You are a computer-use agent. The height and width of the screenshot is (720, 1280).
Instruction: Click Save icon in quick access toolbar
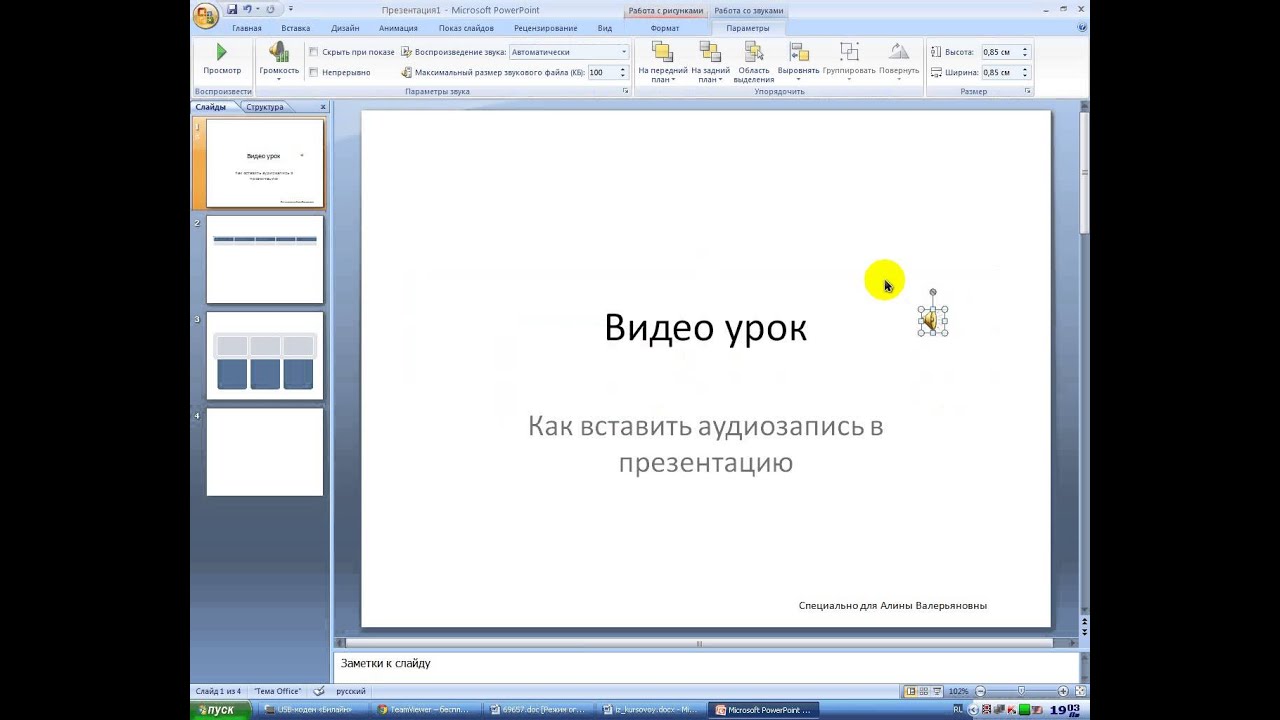(x=232, y=9)
